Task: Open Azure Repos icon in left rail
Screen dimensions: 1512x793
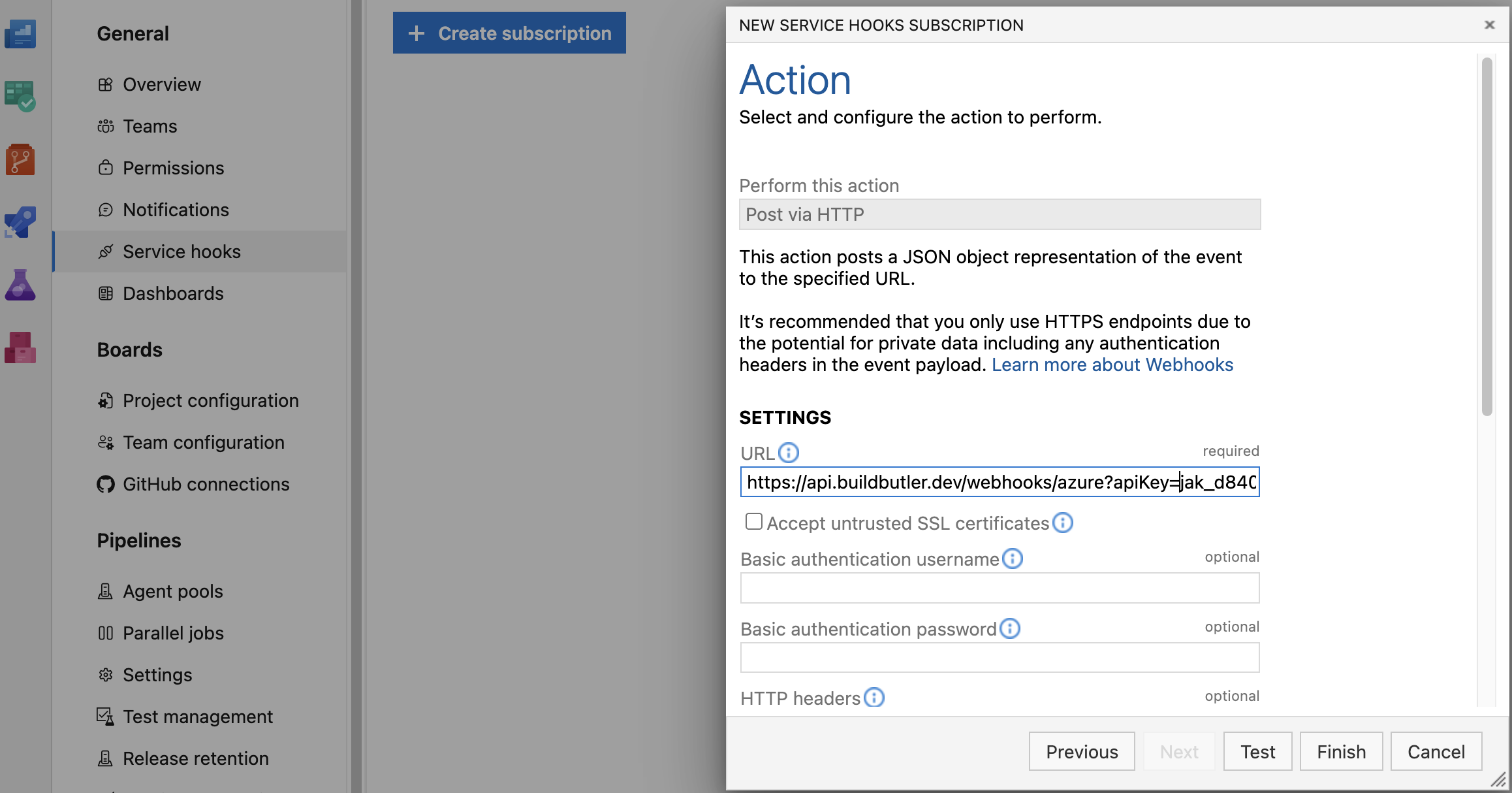Action: [20, 159]
